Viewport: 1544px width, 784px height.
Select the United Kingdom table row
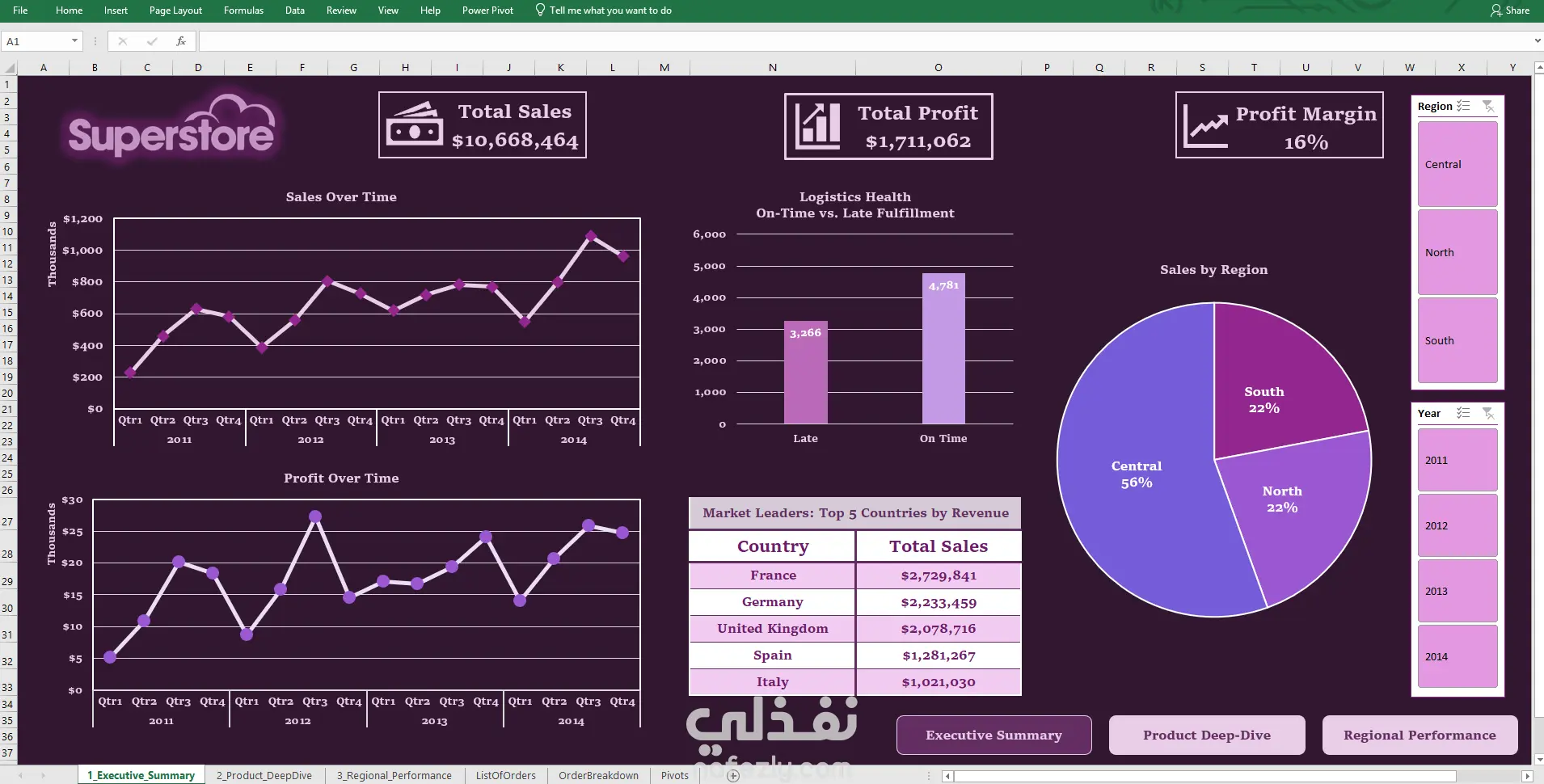click(x=855, y=629)
